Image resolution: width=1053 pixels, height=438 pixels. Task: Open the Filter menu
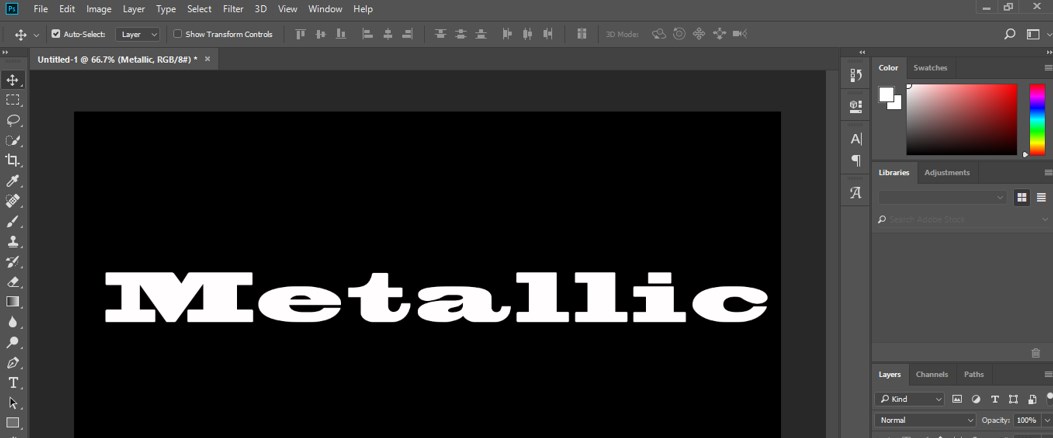tap(233, 9)
